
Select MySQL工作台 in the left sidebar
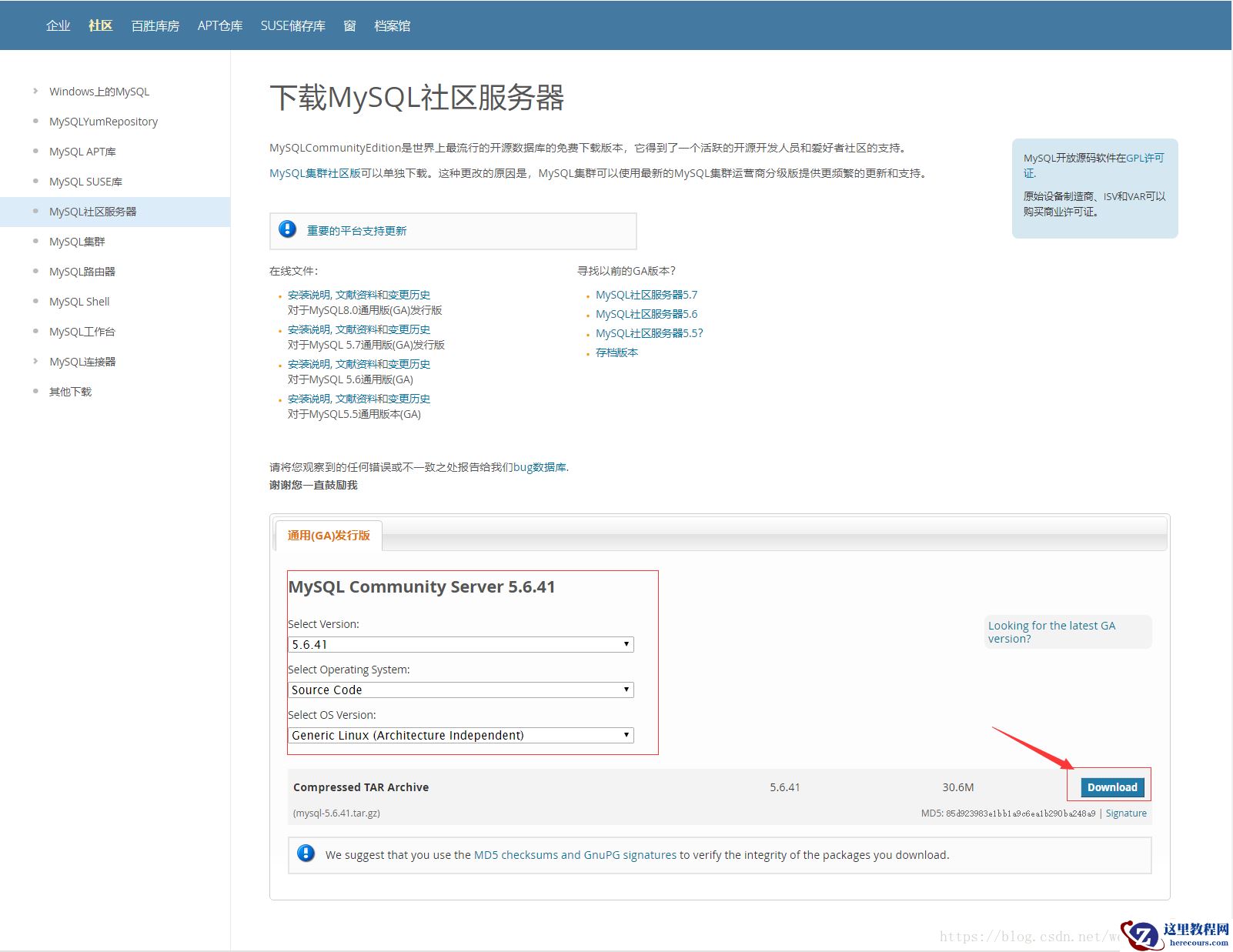point(82,332)
